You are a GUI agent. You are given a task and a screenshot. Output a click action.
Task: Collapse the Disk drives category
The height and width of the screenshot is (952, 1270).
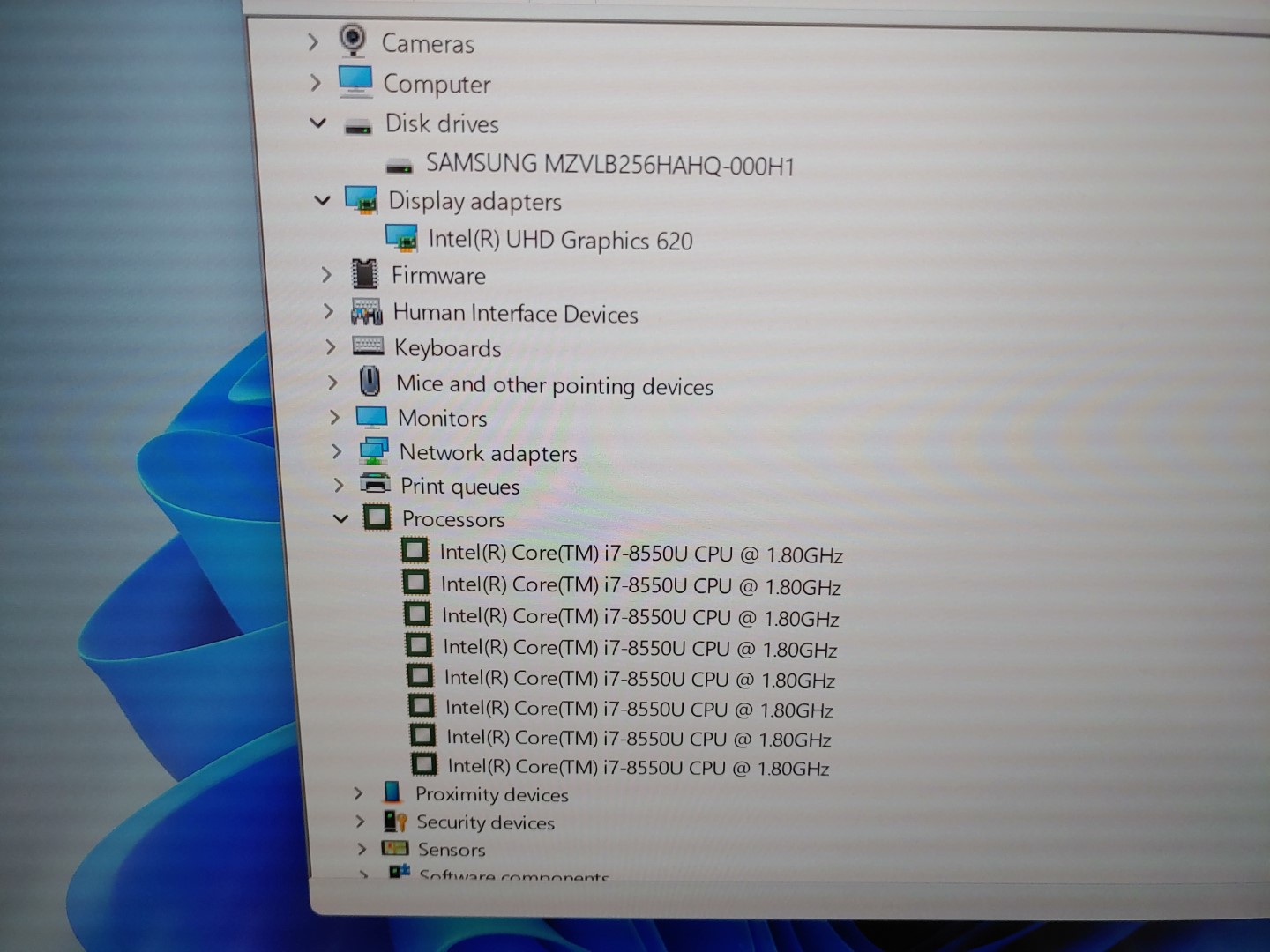coord(318,123)
